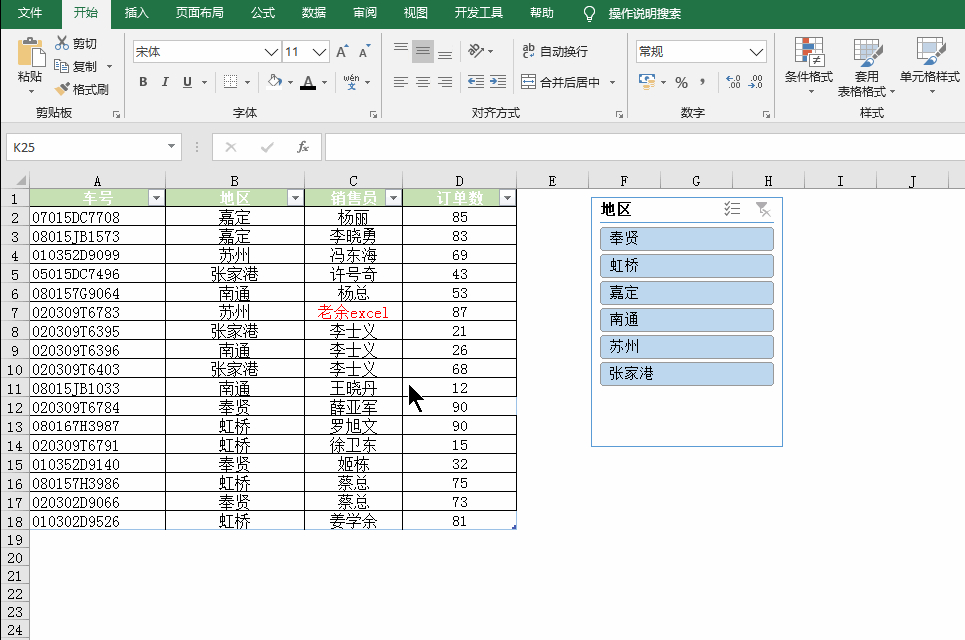Image resolution: width=965 pixels, height=640 pixels.
Task: Click in the formula bar
Action: click(x=644, y=147)
